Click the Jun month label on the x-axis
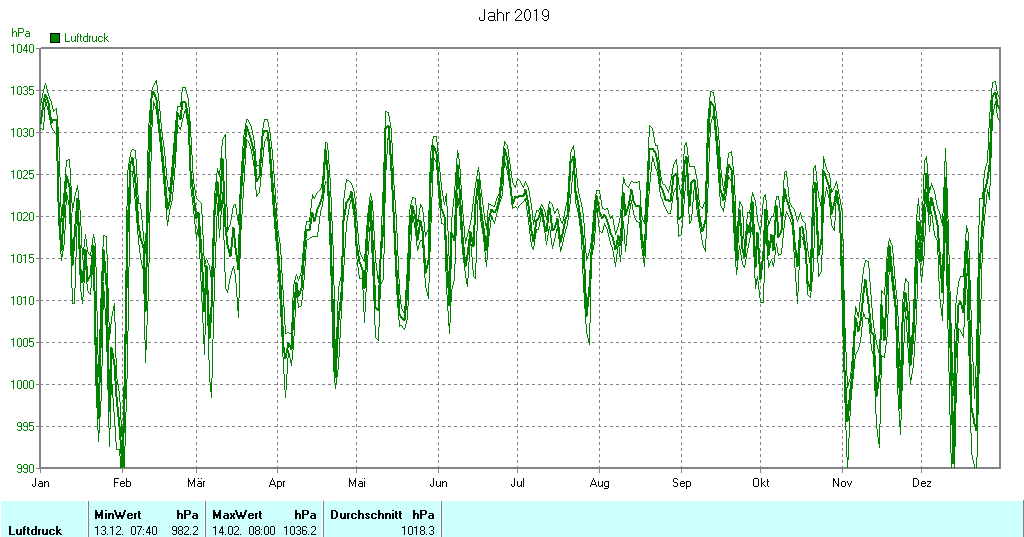1024x537 pixels. point(437,483)
